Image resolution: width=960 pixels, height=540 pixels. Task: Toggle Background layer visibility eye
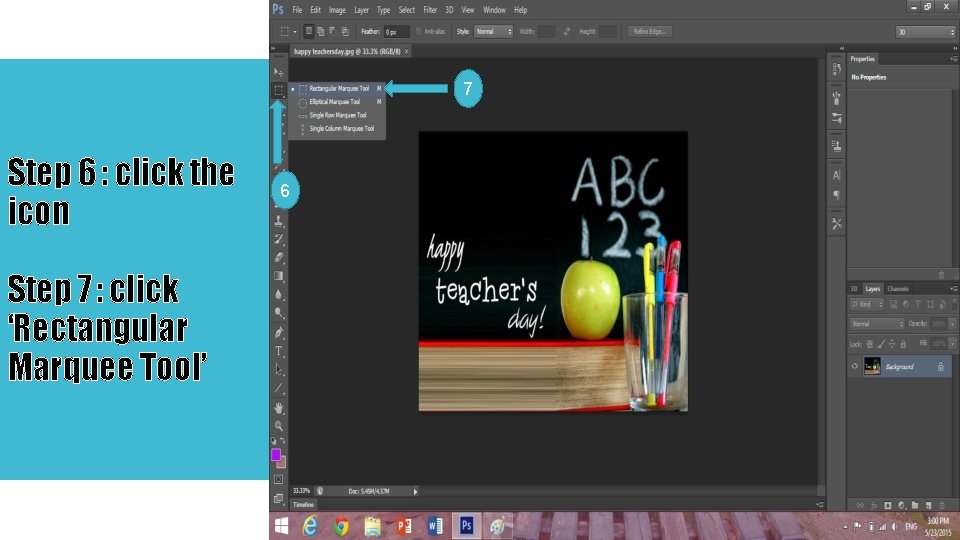coord(855,366)
